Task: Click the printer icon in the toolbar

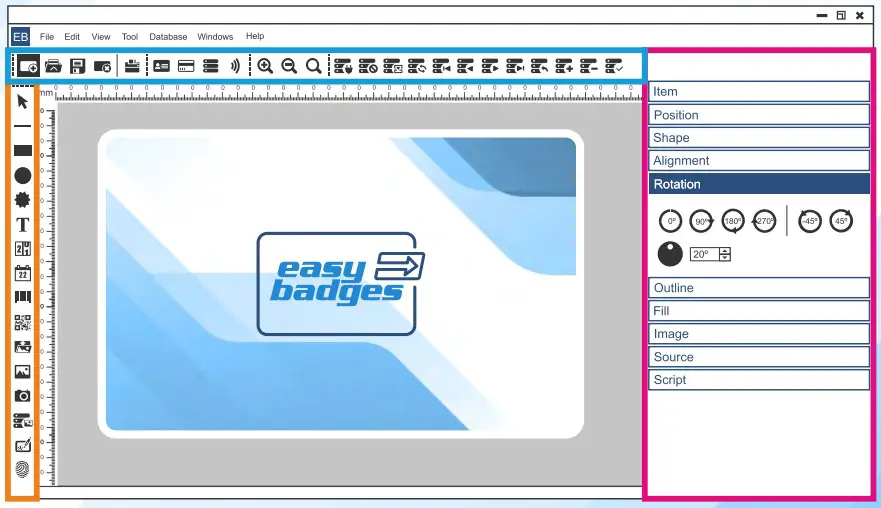Action: pyautogui.click(x=132, y=66)
